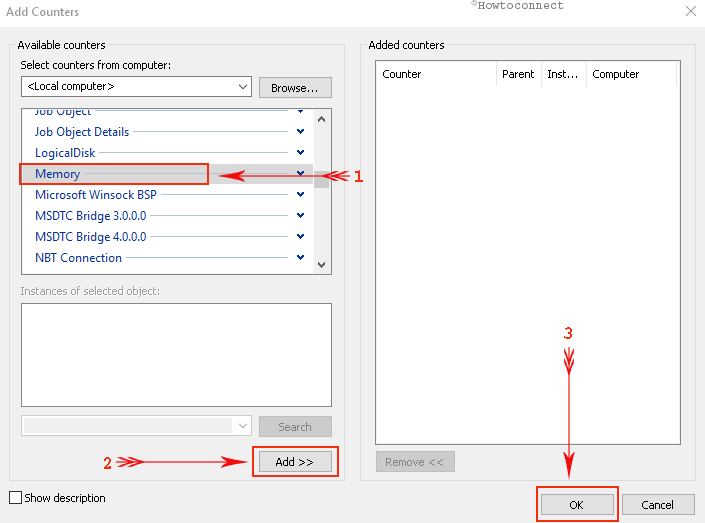Sort by the Computer column header

(631, 74)
